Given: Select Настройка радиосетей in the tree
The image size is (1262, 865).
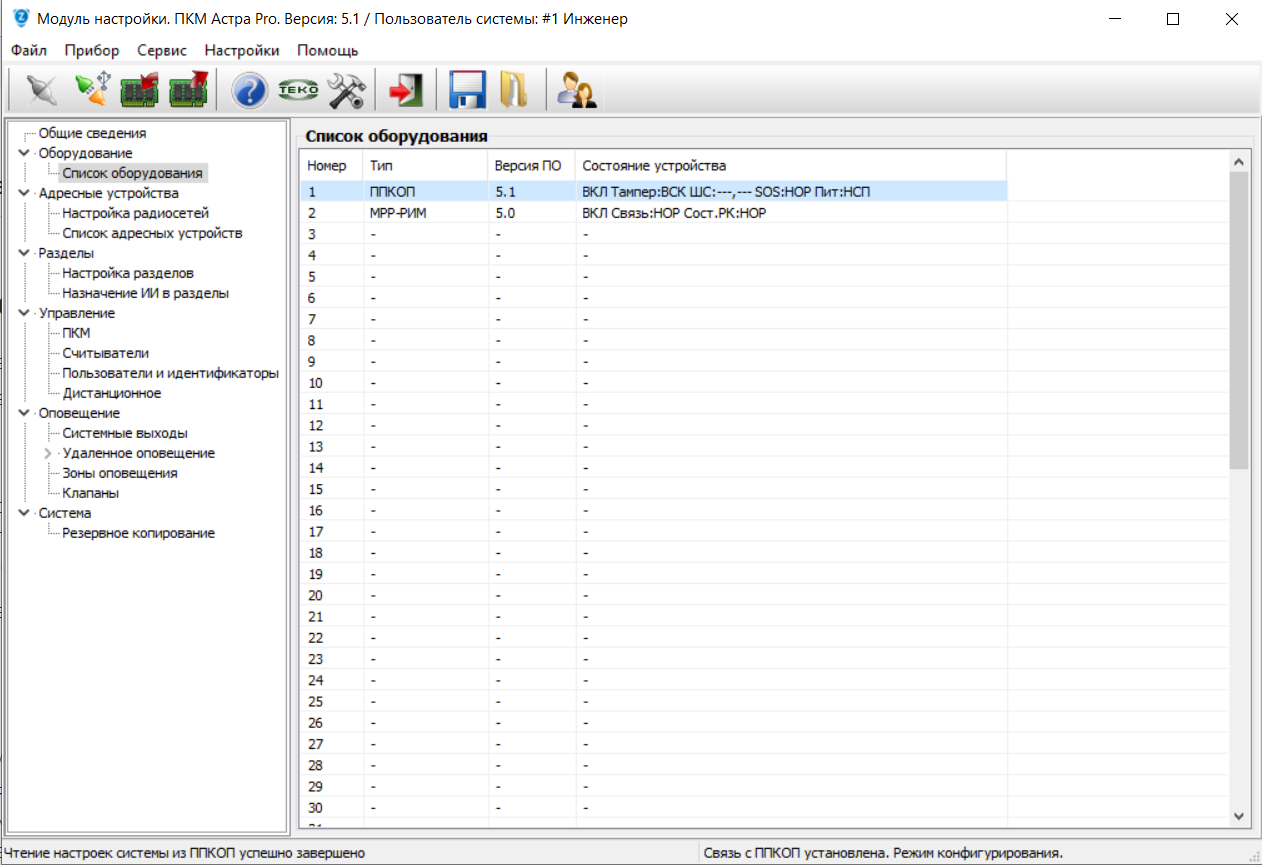Looking at the screenshot, I should pos(135,213).
